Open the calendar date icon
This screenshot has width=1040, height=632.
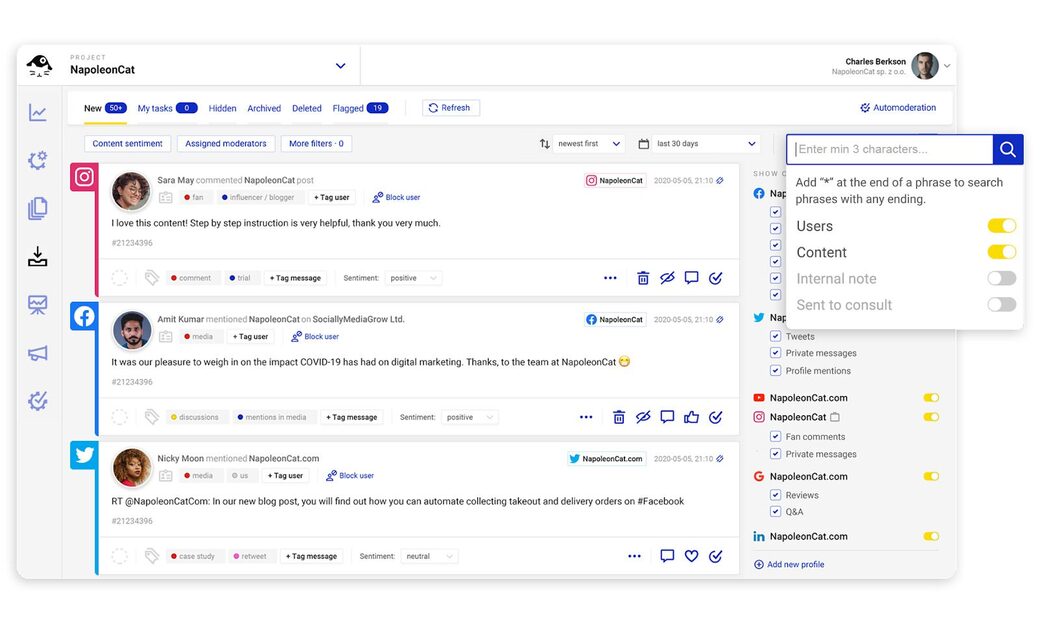(643, 144)
